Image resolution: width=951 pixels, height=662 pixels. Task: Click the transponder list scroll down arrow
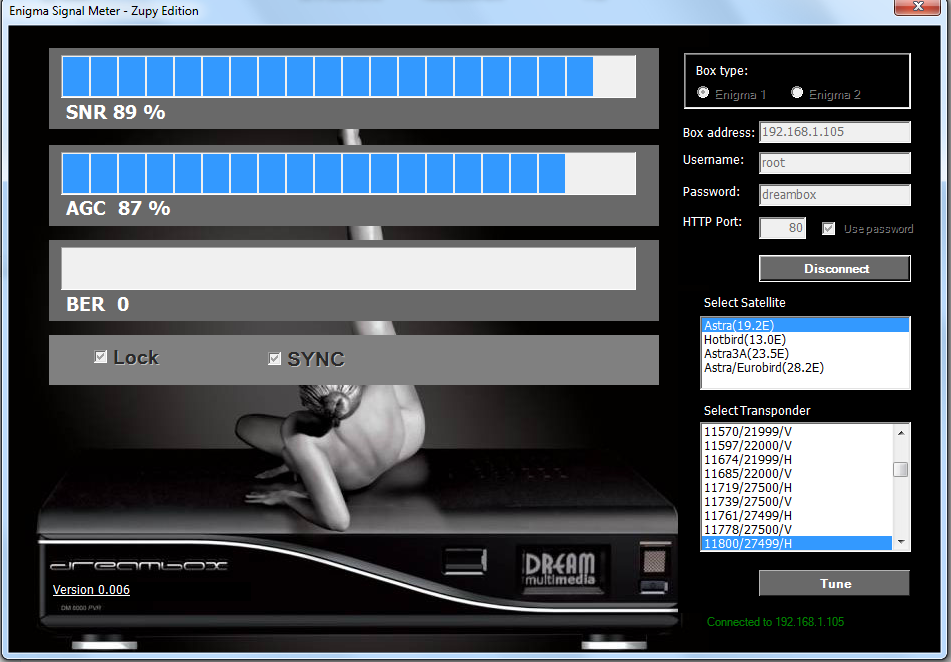(901, 542)
